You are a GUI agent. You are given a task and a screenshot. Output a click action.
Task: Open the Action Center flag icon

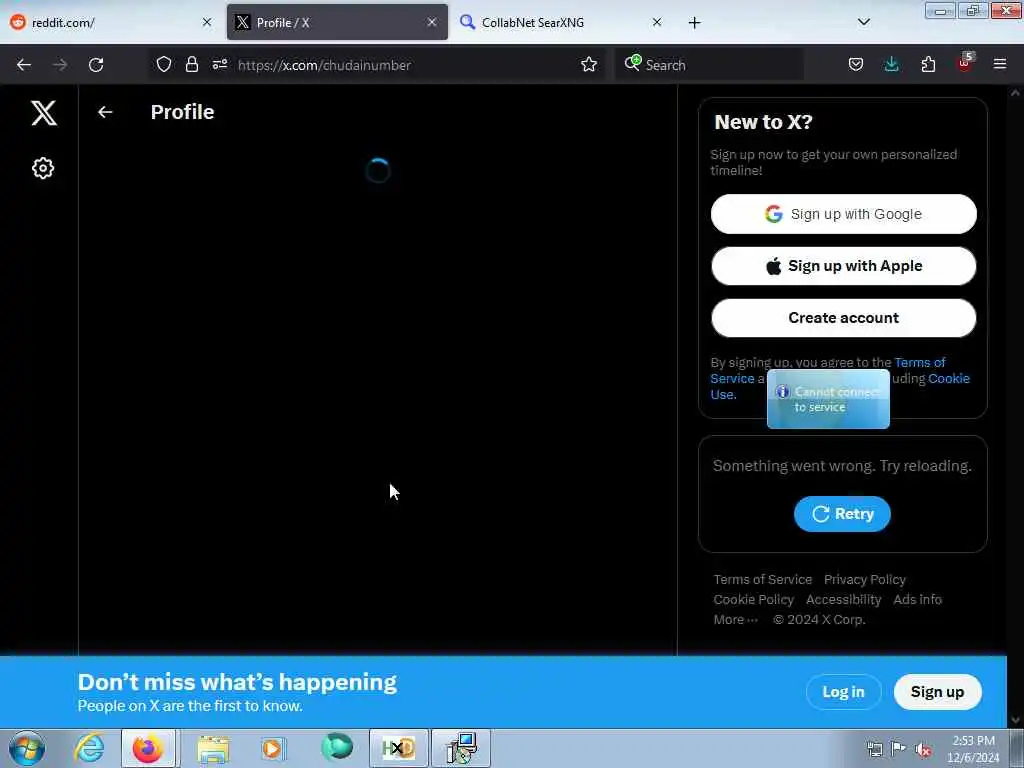tap(899, 749)
